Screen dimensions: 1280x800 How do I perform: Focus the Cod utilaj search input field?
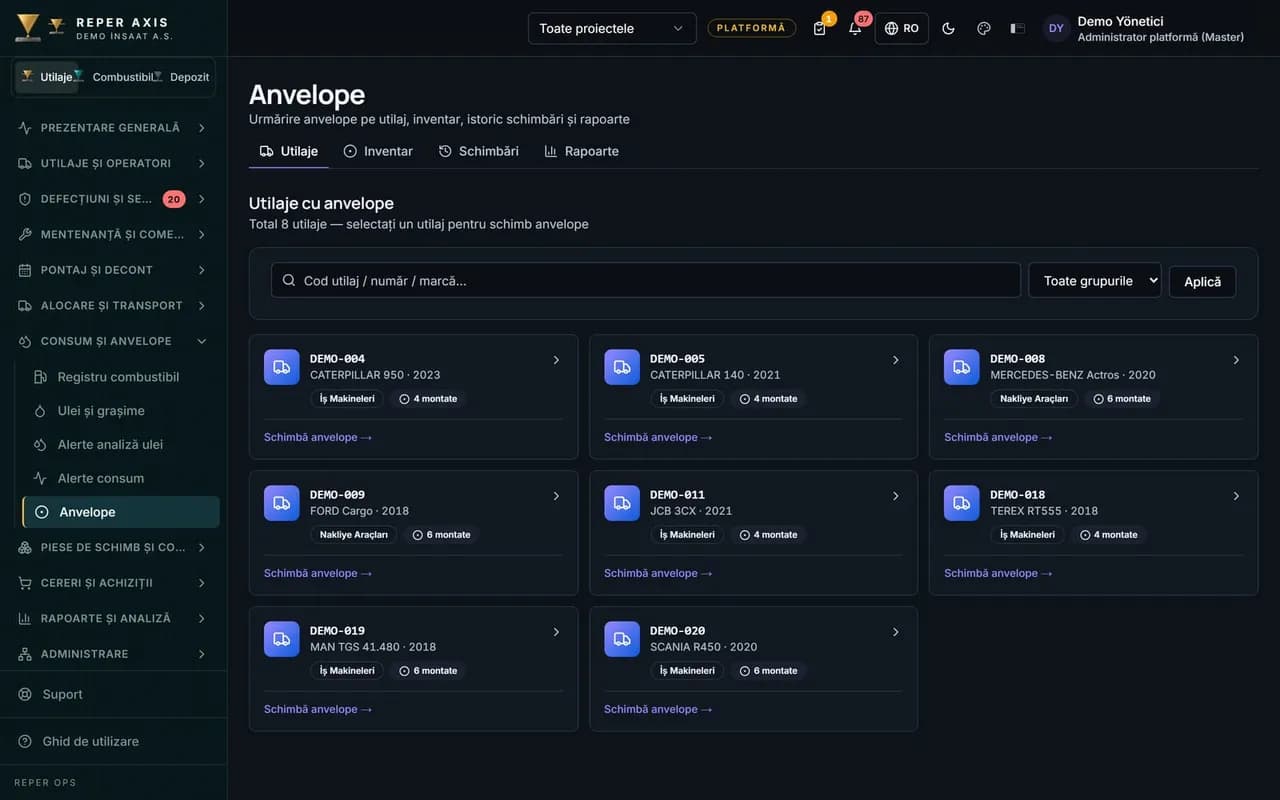[x=646, y=281]
